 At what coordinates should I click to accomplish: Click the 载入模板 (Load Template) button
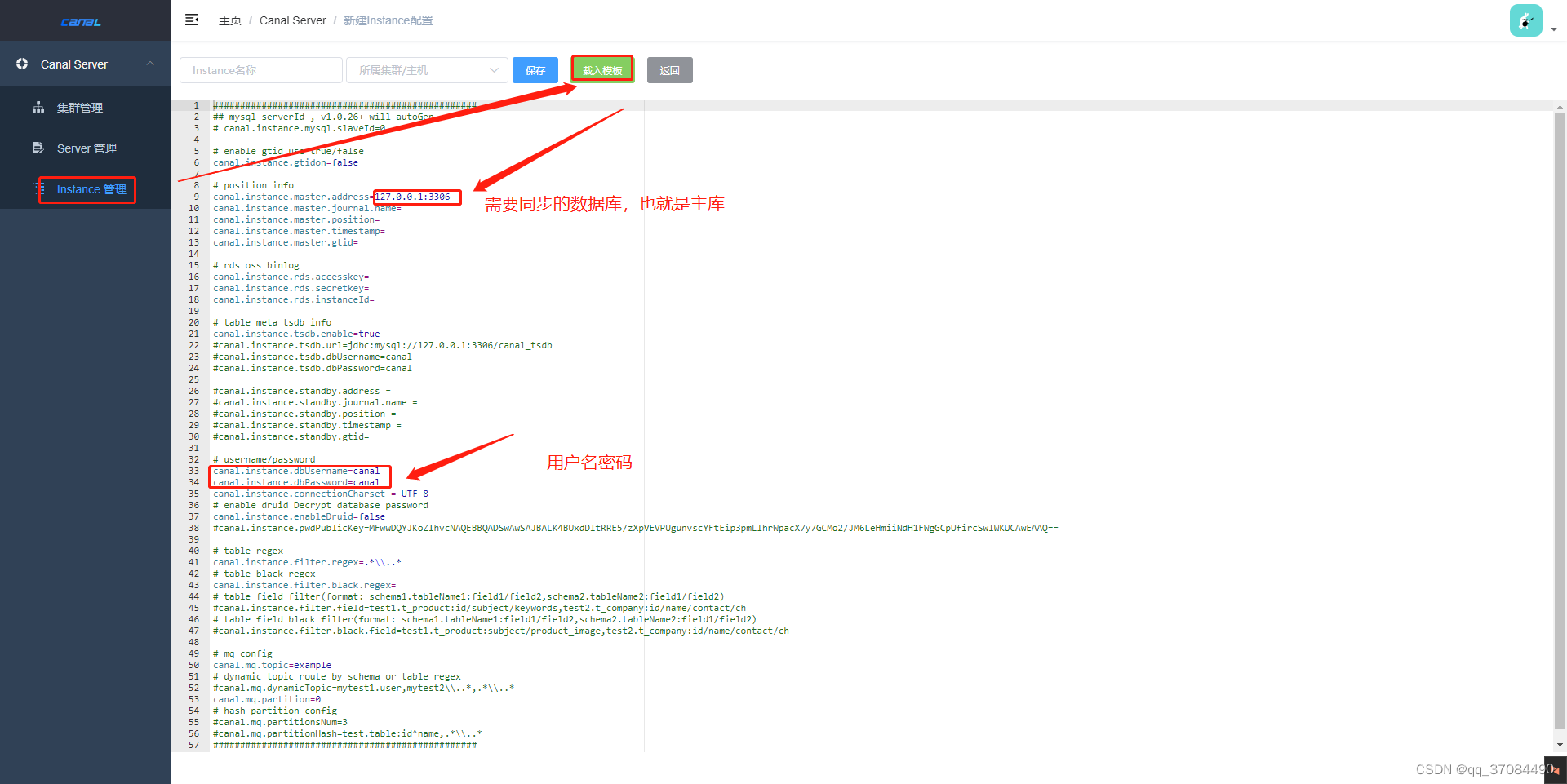pyautogui.click(x=601, y=69)
